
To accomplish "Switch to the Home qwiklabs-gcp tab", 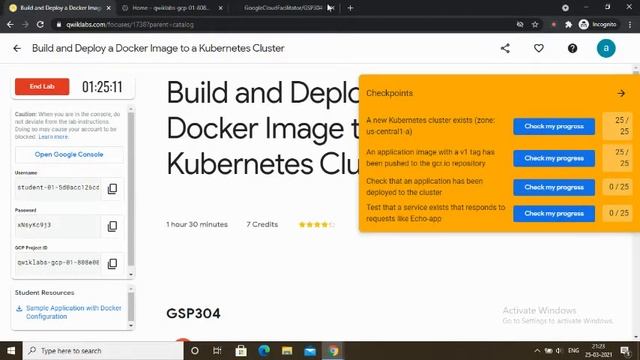I will coord(170,8).
